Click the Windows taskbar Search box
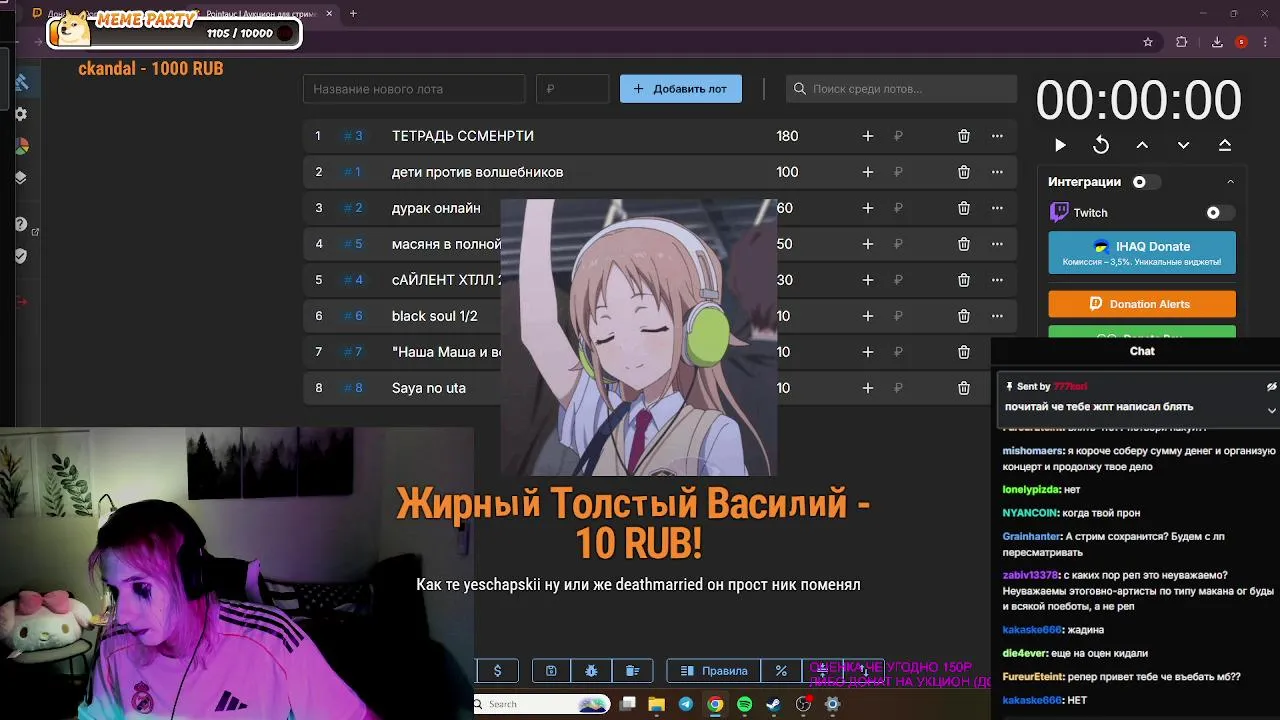 [541, 704]
